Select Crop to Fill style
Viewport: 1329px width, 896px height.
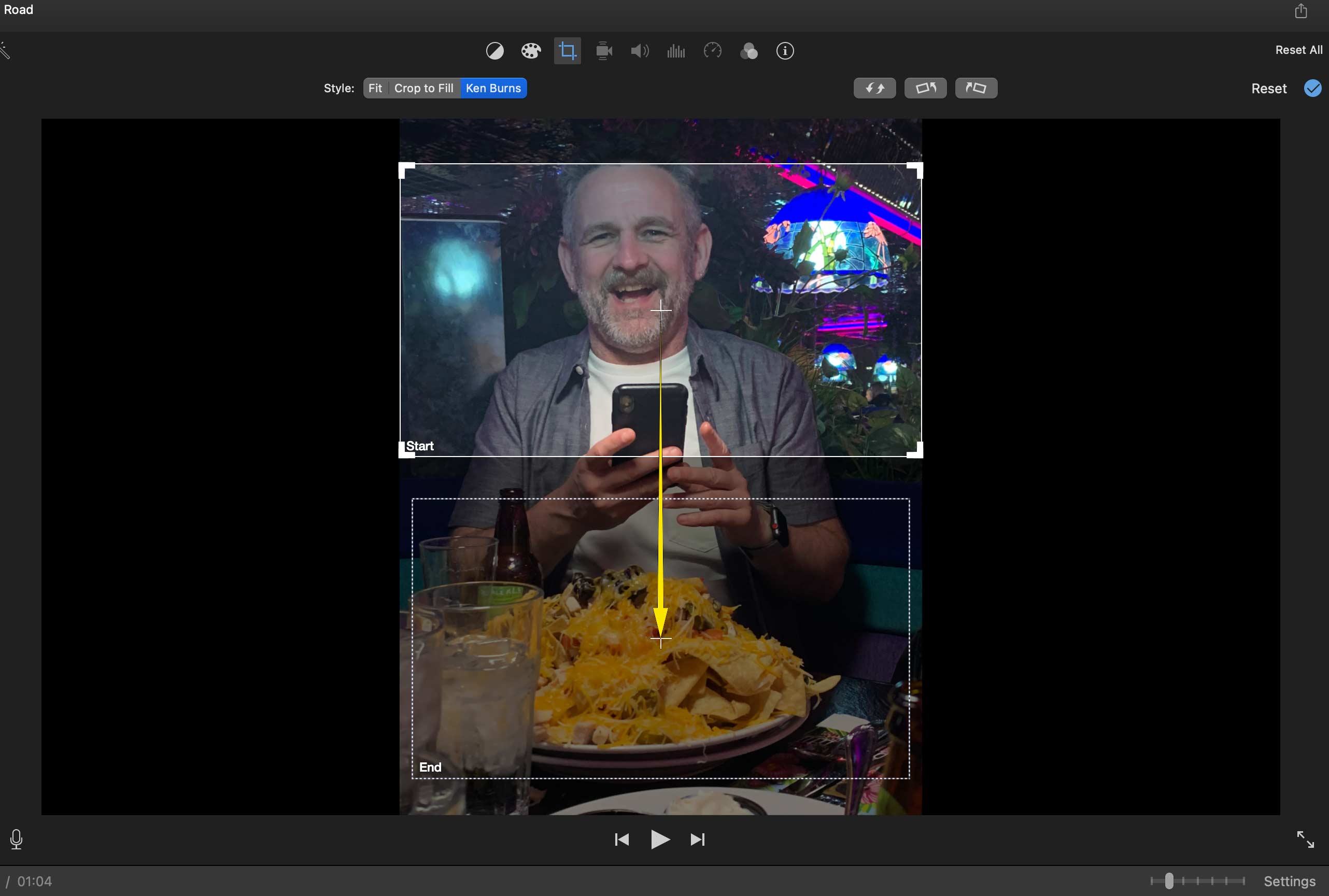pyautogui.click(x=423, y=89)
